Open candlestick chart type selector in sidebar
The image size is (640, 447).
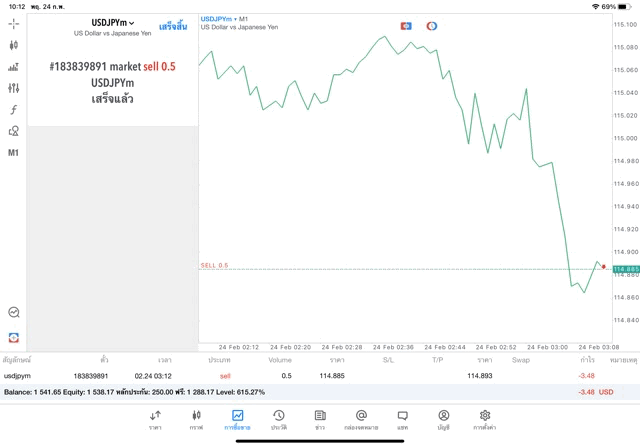(13, 45)
